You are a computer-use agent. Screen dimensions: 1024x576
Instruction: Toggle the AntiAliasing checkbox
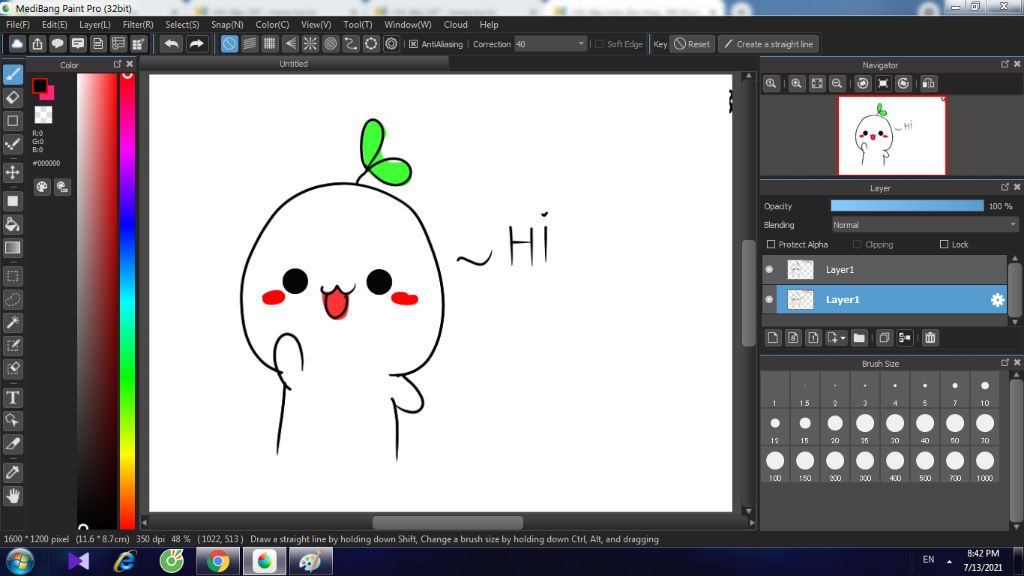tap(413, 44)
